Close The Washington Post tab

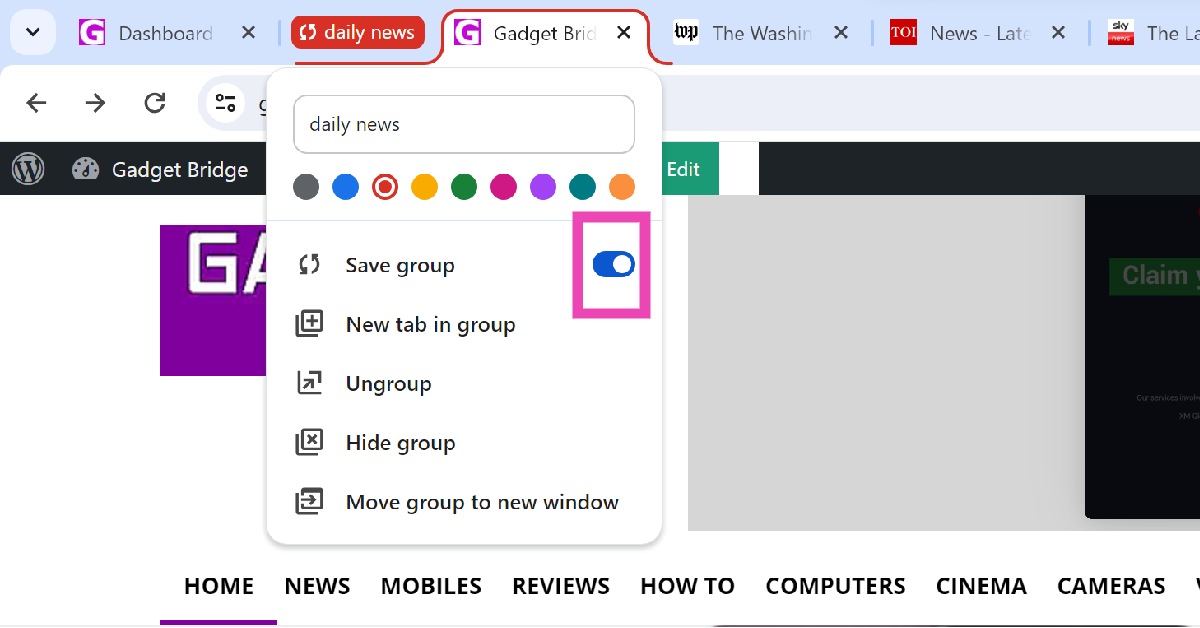841,33
